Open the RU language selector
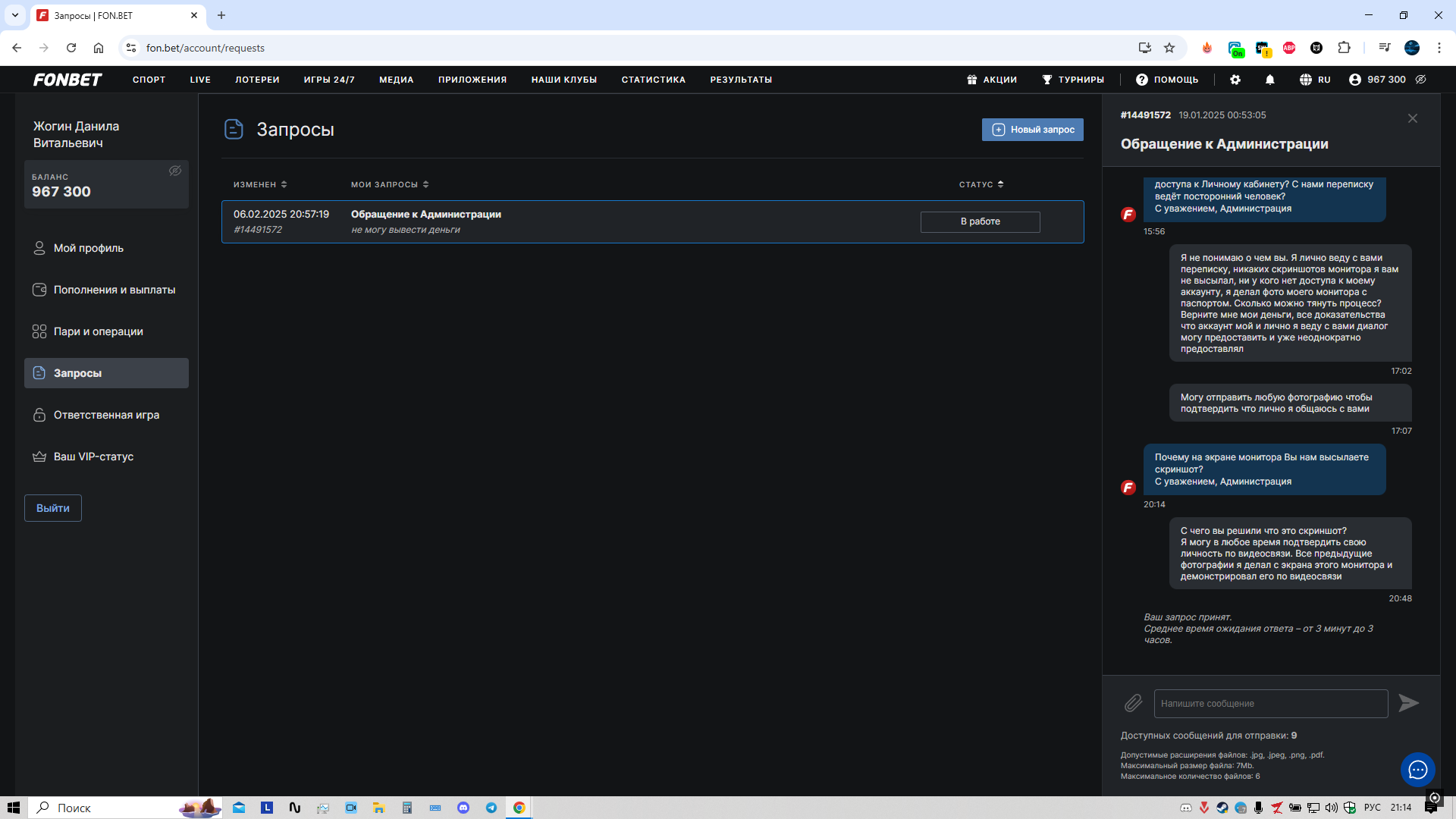 [x=1315, y=80]
